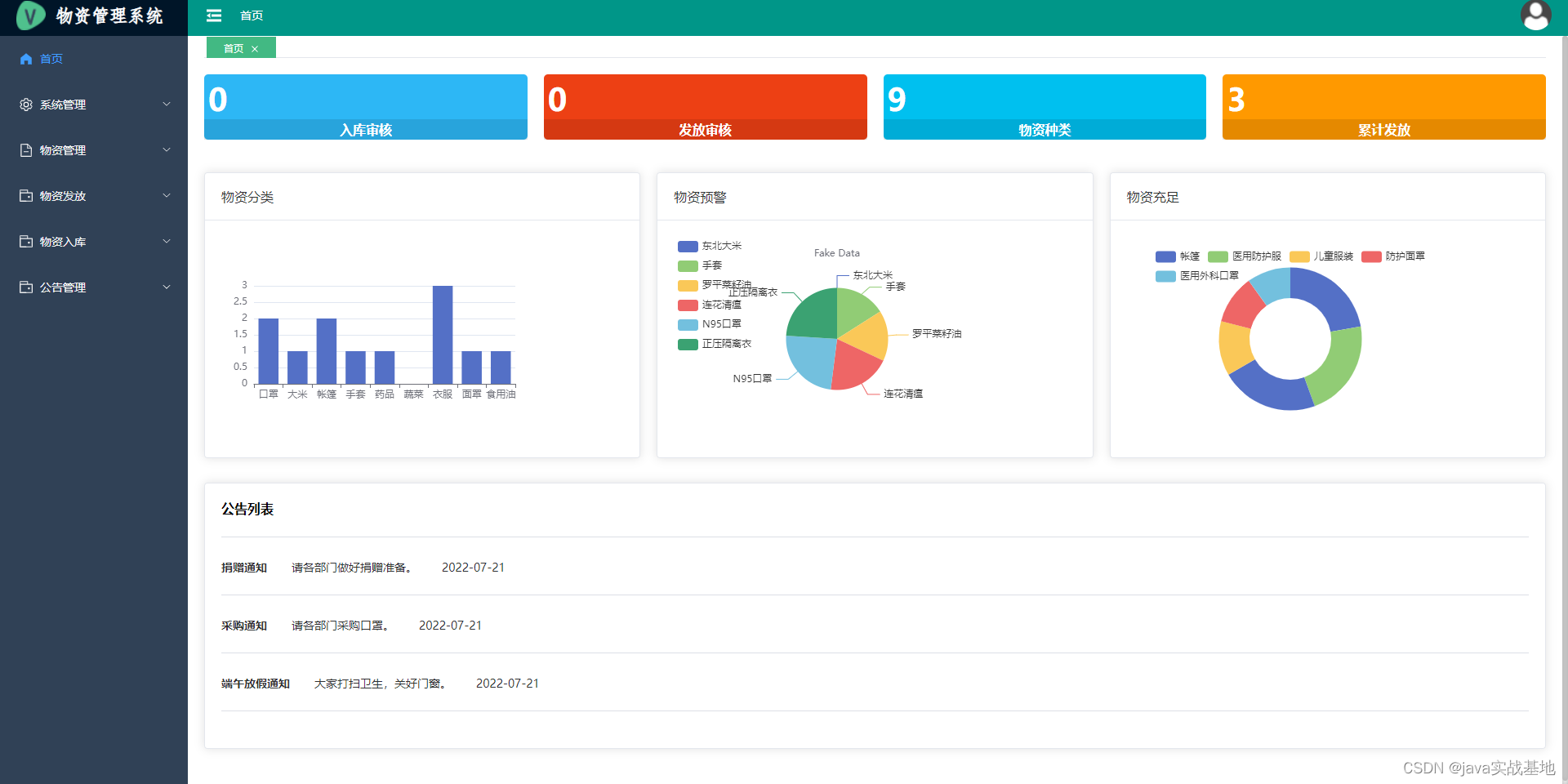This screenshot has width=1568, height=784.
Task: Expand the 系统管理 chevron
Action: point(167,105)
